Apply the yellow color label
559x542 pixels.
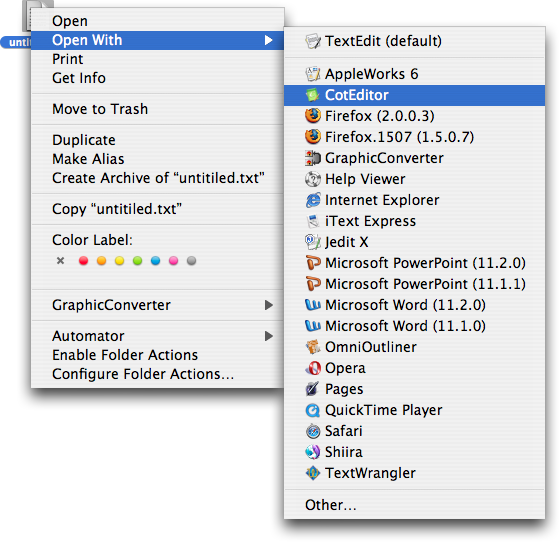pos(119,261)
